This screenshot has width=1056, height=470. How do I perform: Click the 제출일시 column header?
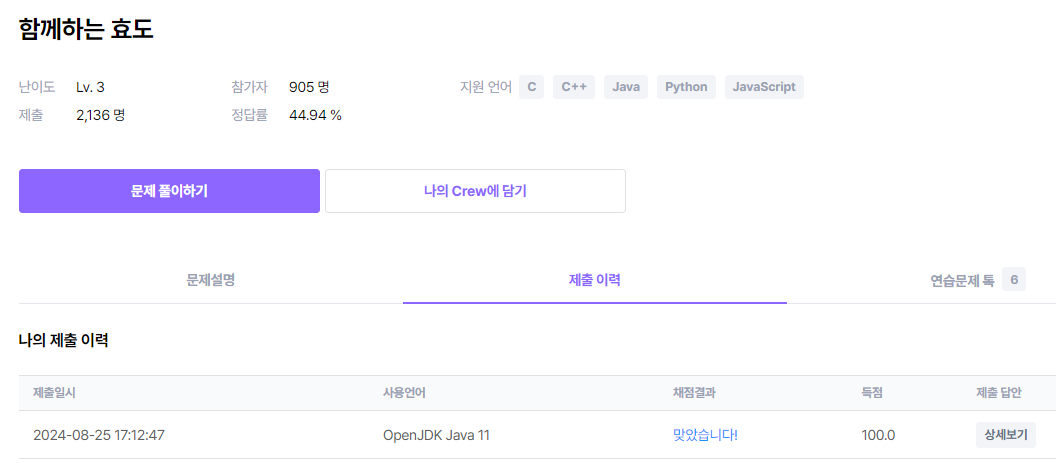pyautogui.click(x=54, y=393)
